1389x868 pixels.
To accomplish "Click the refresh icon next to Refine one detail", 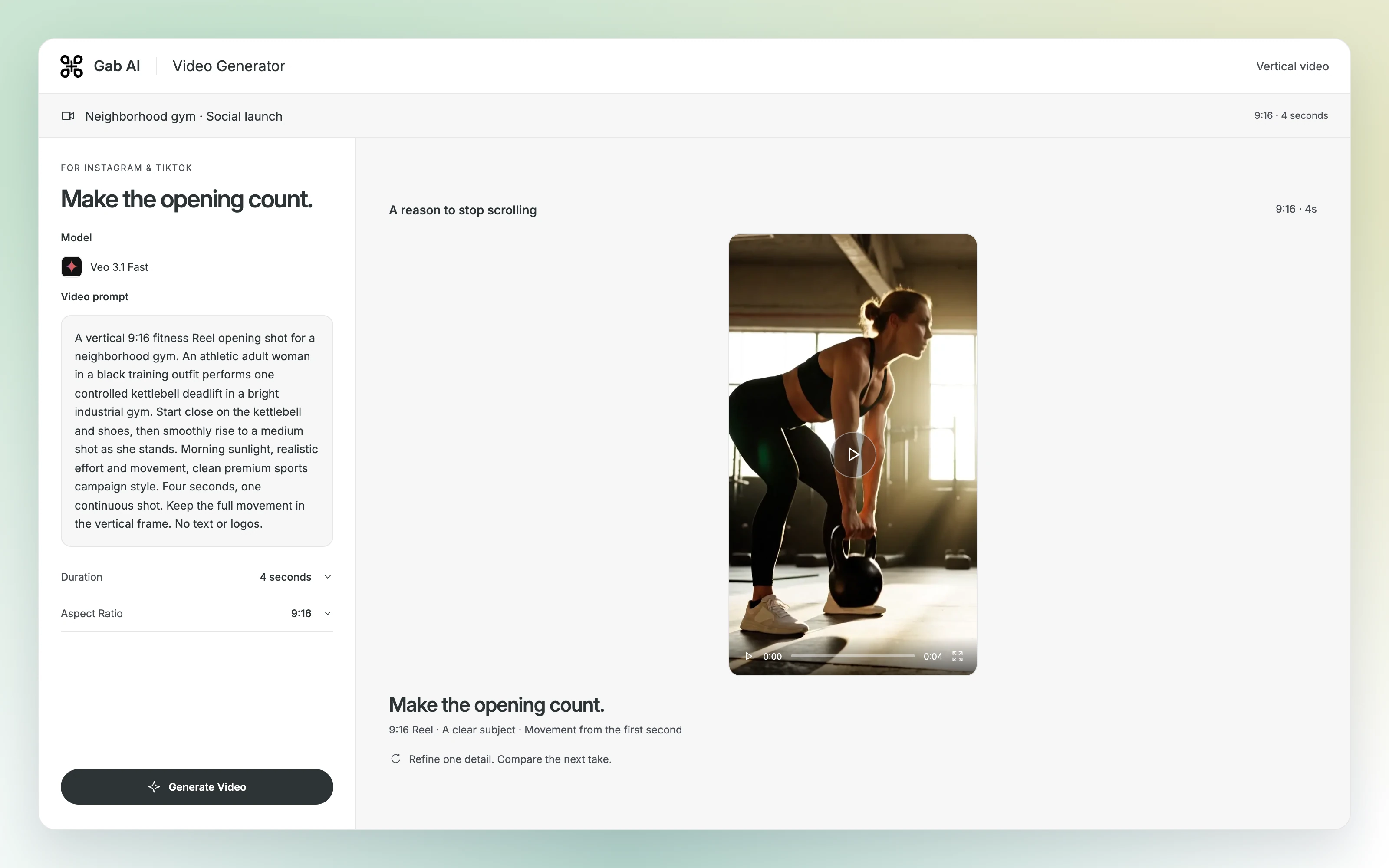I will point(395,759).
